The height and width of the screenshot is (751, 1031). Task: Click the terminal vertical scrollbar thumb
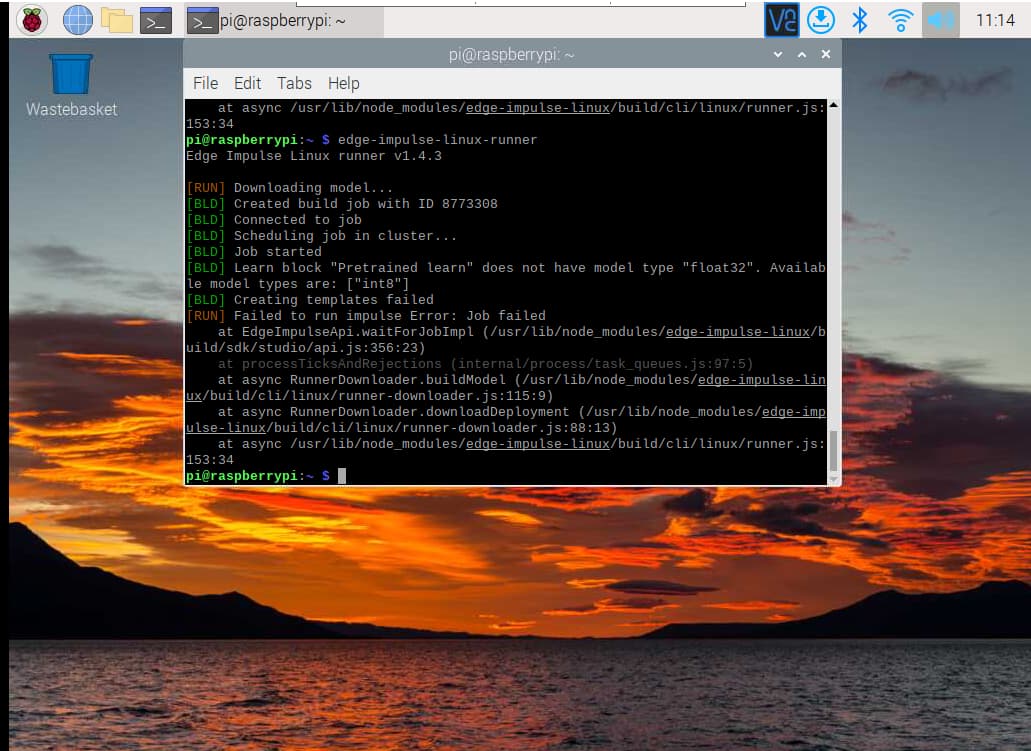pyautogui.click(x=833, y=451)
